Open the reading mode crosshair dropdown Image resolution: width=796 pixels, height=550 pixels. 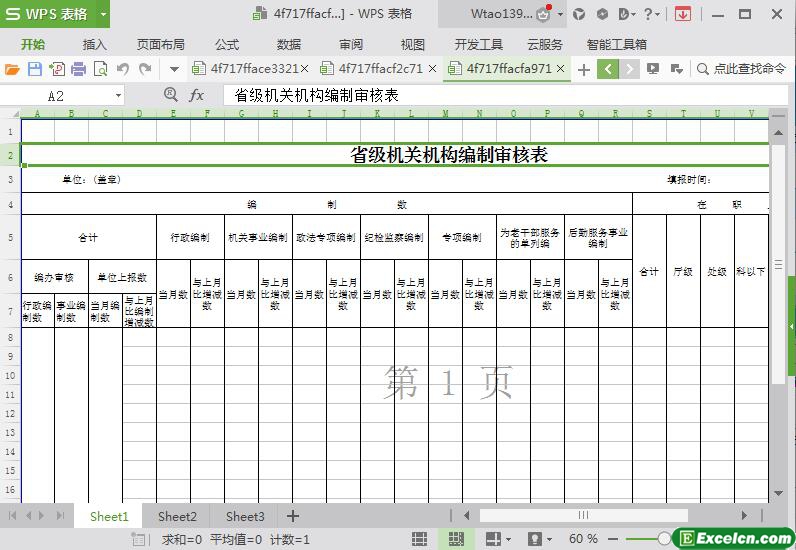pos(498,539)
